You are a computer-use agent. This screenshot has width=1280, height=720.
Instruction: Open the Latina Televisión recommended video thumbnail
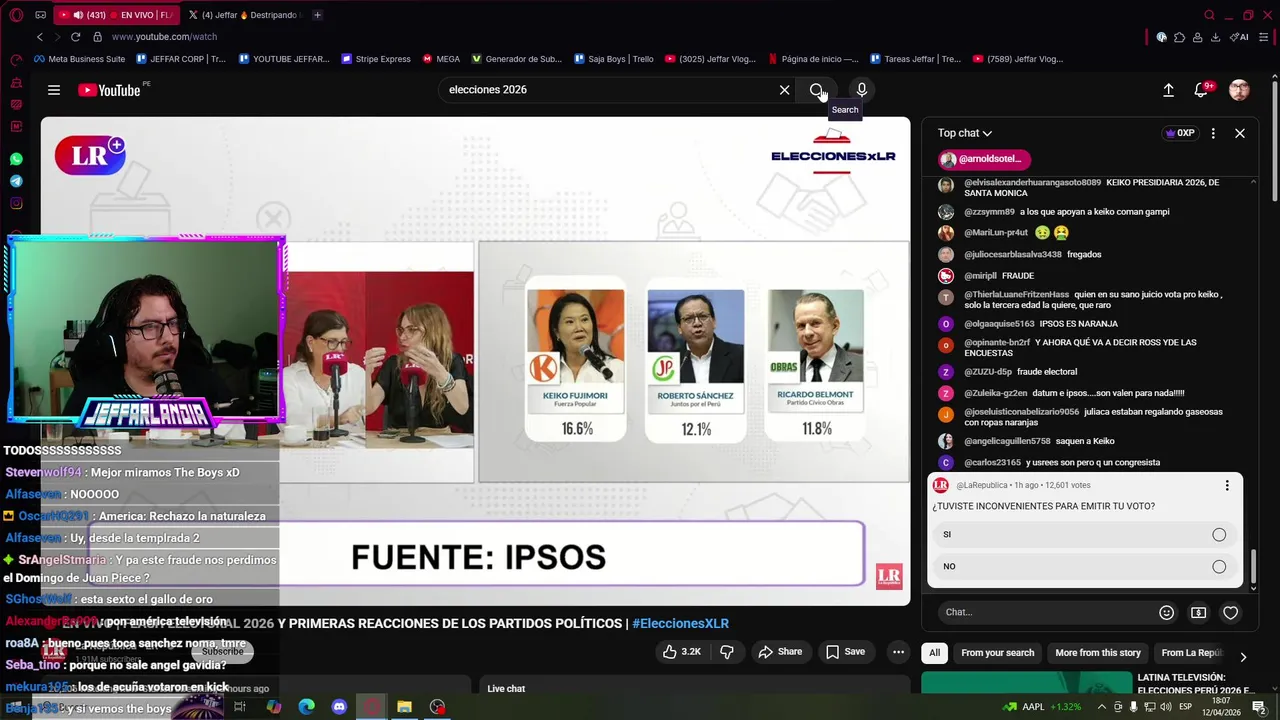tap(1025, 684)
